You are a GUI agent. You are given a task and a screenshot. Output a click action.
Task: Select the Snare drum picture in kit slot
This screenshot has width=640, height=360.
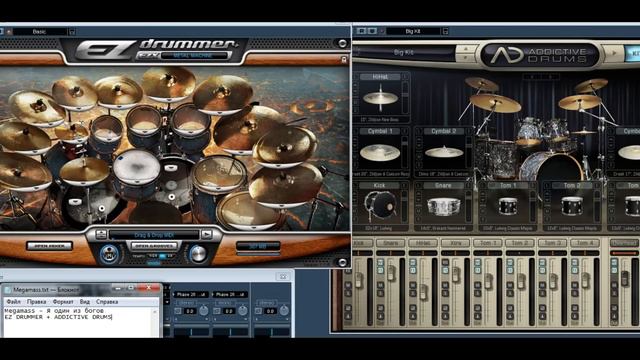[x=444, y=206]
